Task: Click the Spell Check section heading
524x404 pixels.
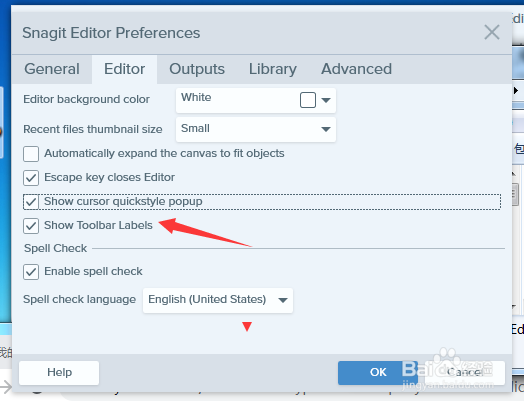Action: pos(55,248)
